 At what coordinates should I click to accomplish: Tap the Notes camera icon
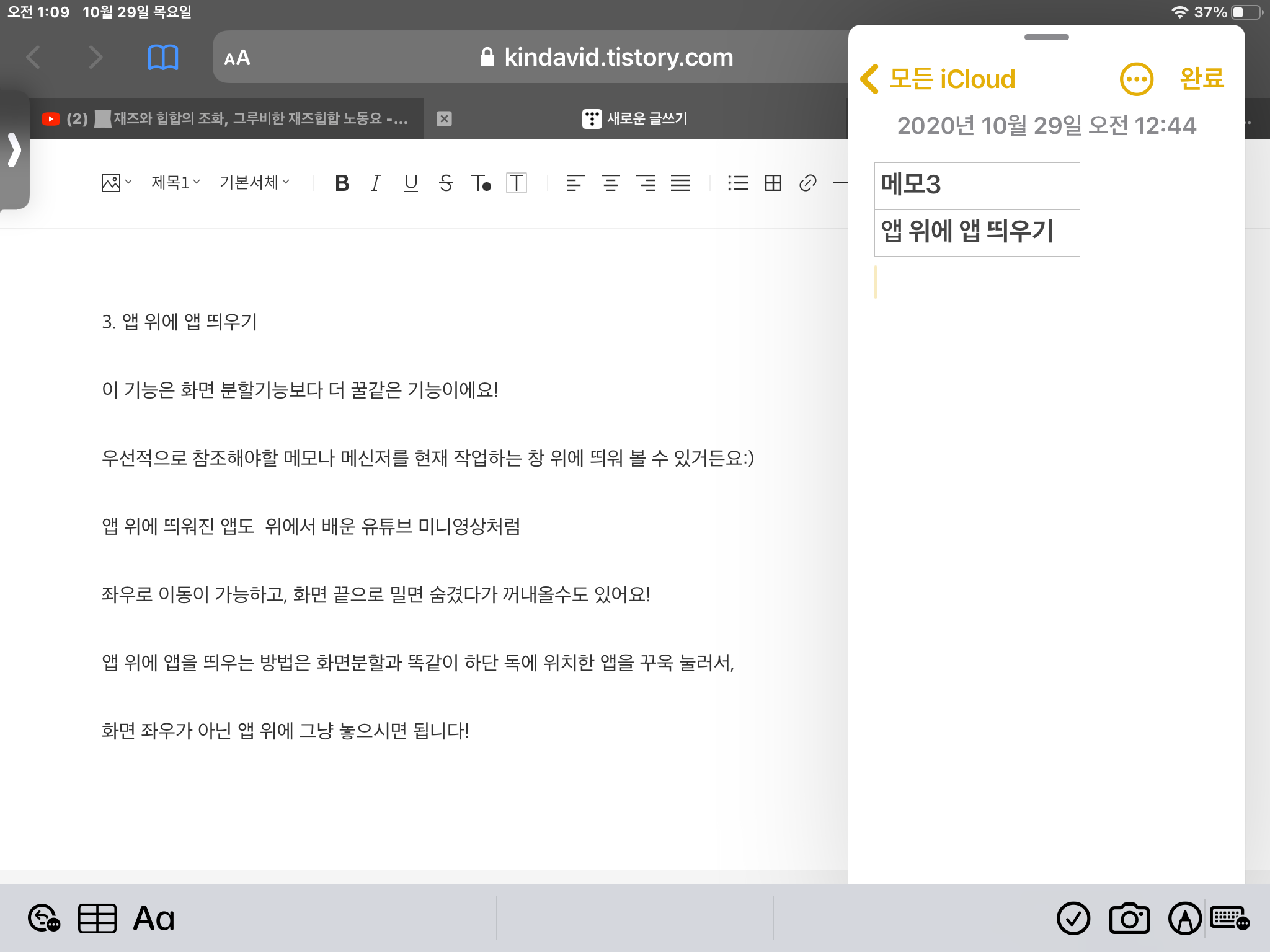point(1129,918)
